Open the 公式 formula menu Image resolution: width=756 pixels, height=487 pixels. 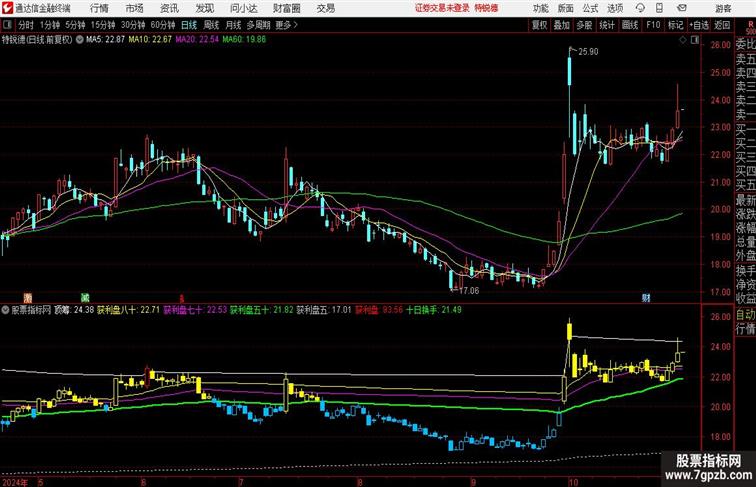[590, 8]
